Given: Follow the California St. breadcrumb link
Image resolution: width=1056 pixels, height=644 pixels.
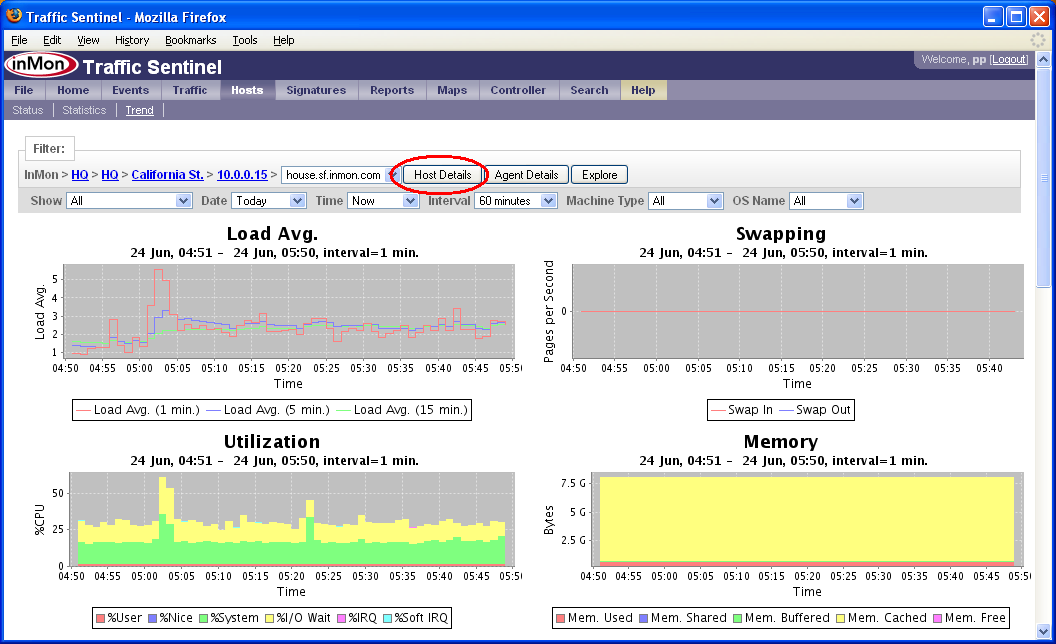Looking at the screenshot, I should (168, 175).
